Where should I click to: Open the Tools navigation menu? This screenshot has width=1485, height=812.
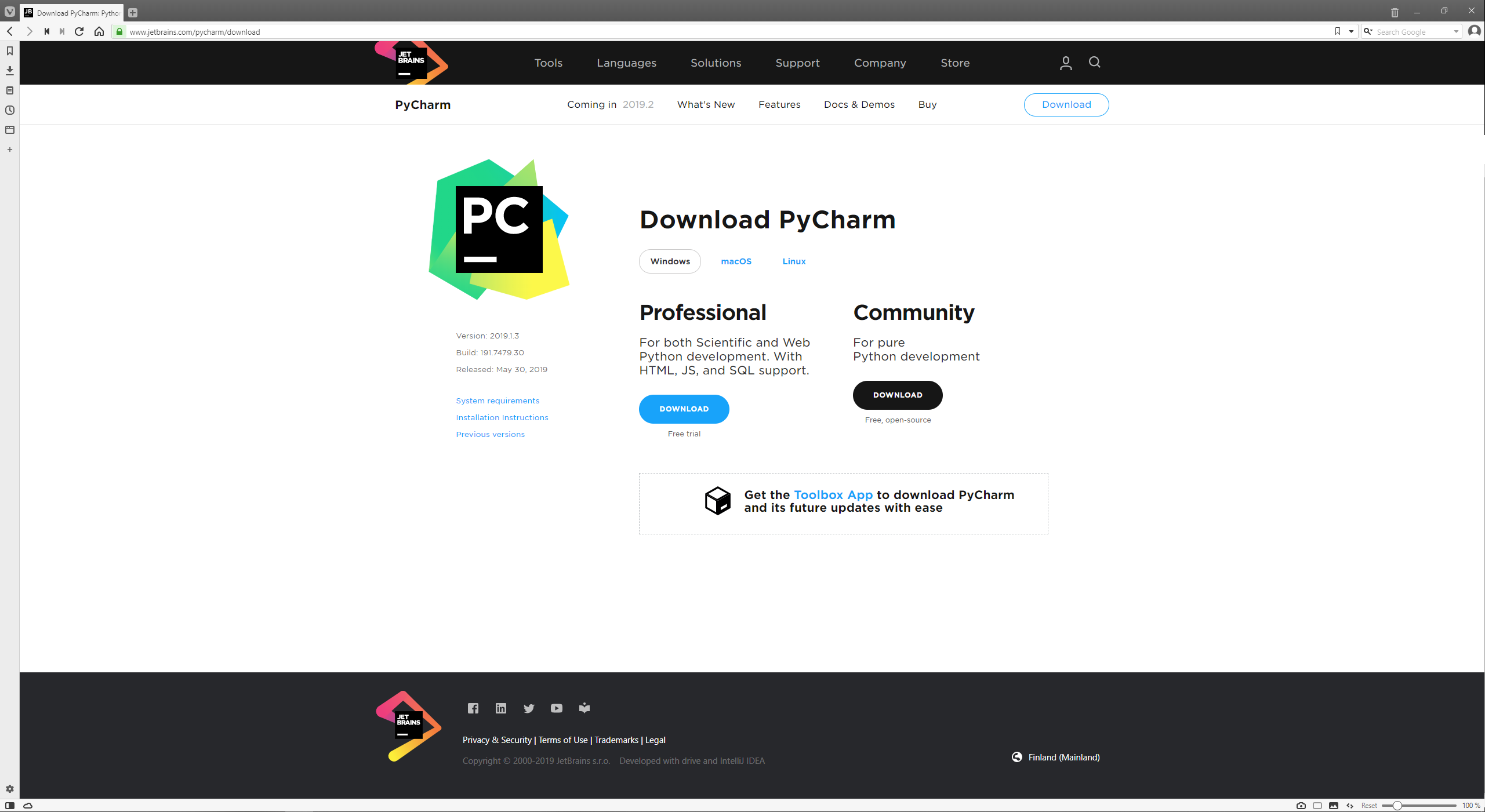(x=548, y=63)
